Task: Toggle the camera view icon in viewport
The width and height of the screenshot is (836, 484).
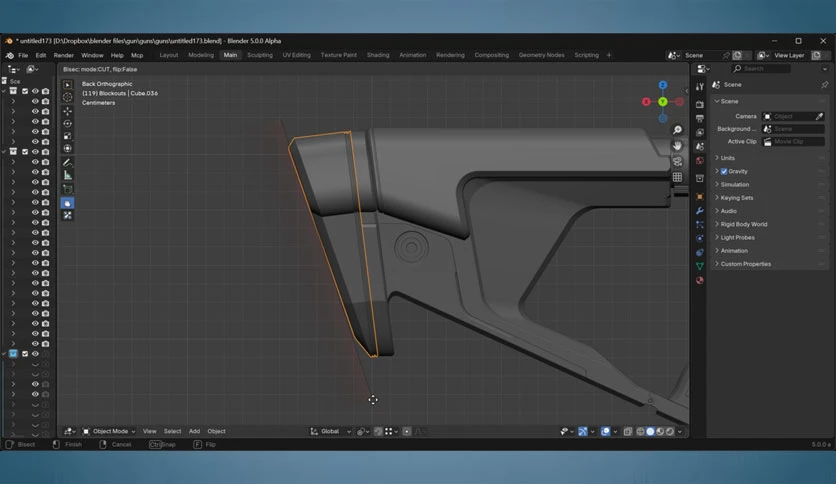Action: click(677, 162)
